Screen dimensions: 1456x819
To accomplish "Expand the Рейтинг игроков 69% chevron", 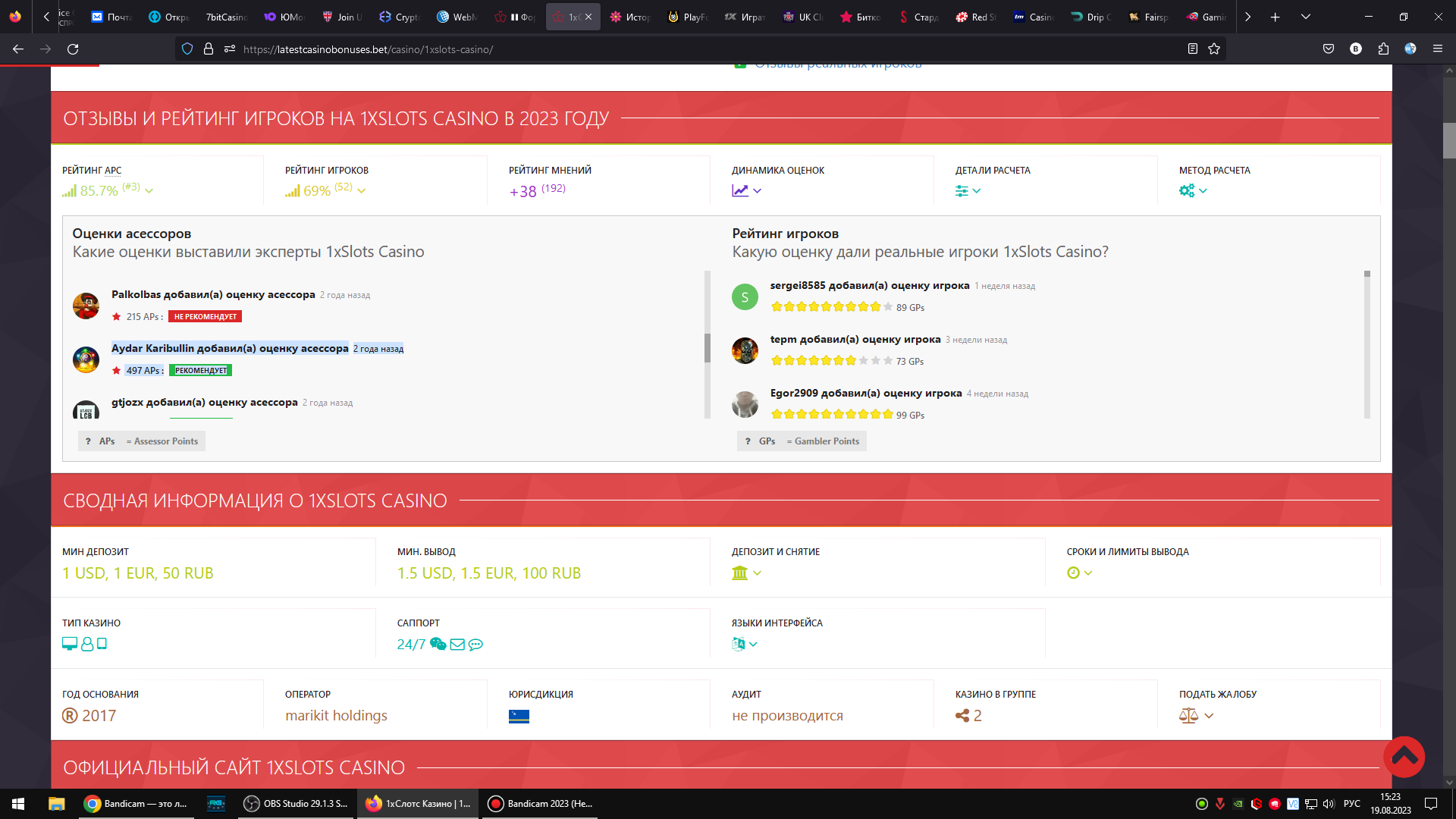I will 361,191.
